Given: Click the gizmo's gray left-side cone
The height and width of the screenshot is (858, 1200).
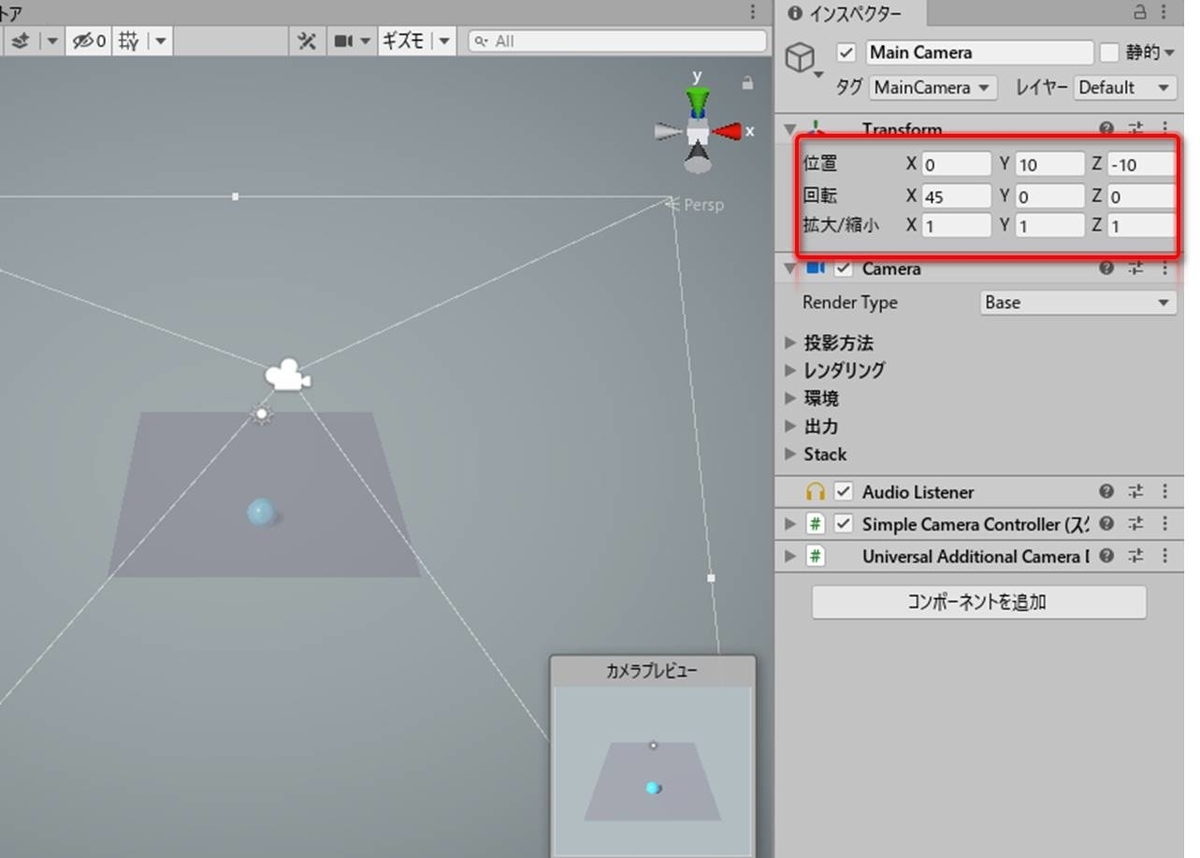Looking at the screenshot, I should pyautogui.click(x=668, y=131).
